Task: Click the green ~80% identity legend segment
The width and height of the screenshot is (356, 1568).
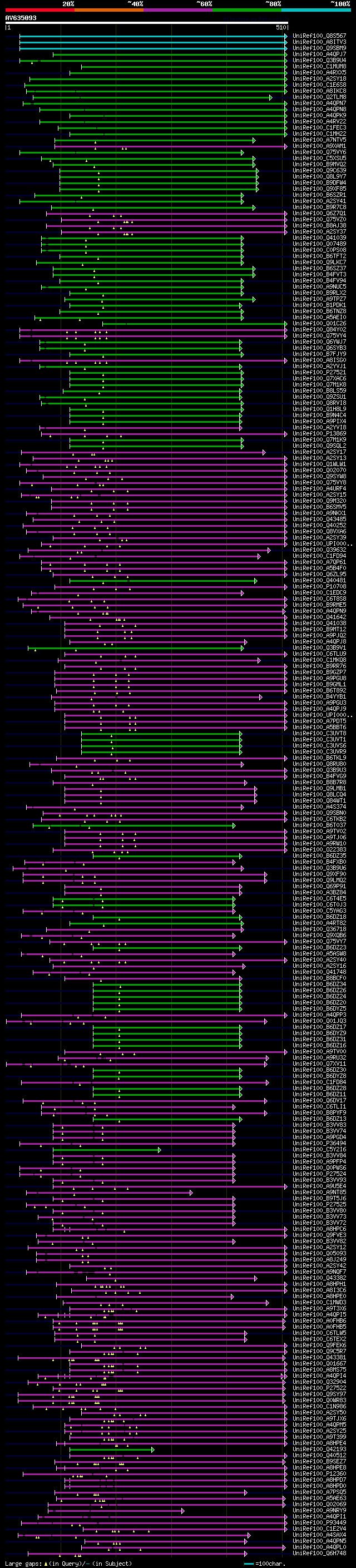Action: (247, 10)
